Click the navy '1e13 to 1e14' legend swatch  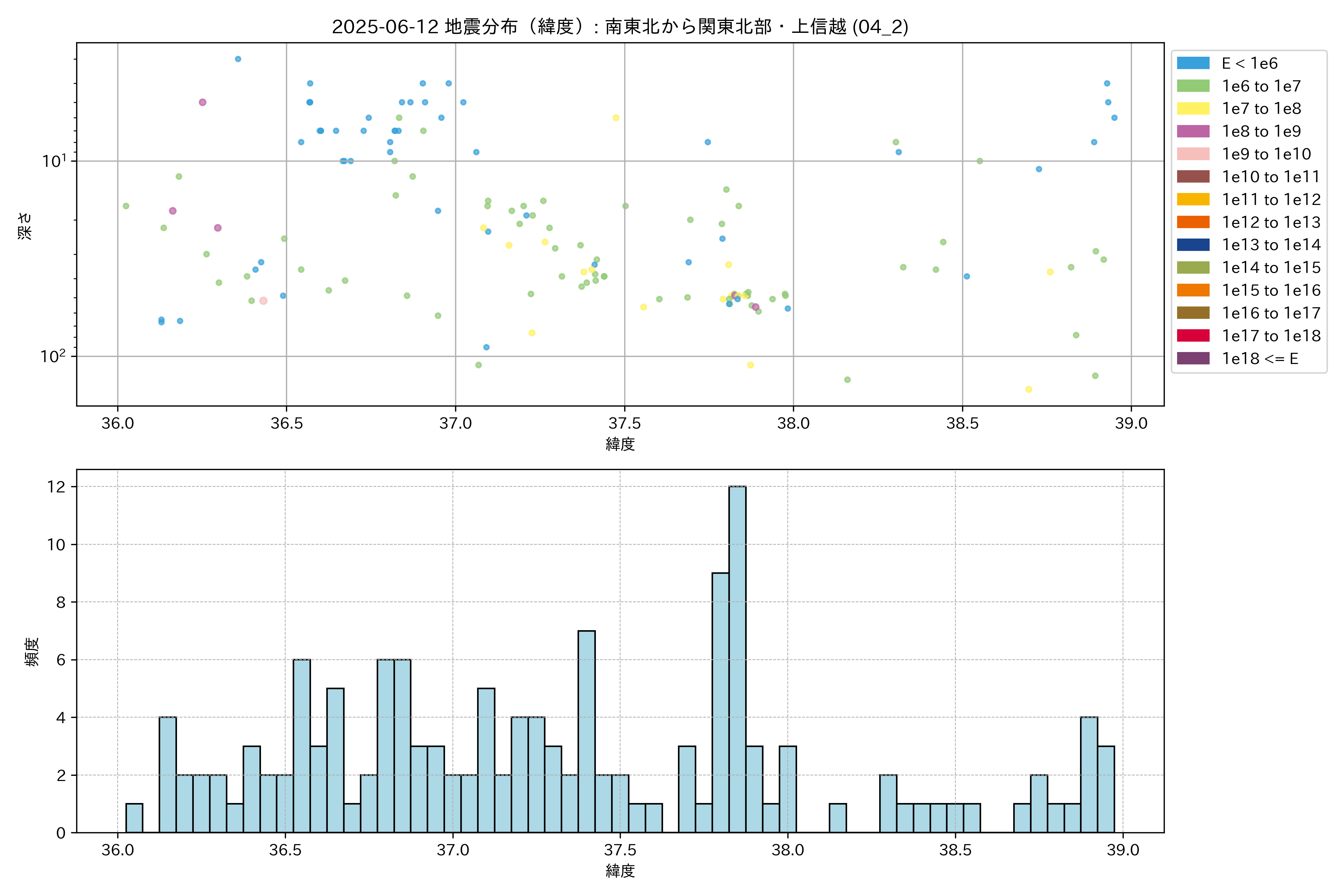(1193, 245)
